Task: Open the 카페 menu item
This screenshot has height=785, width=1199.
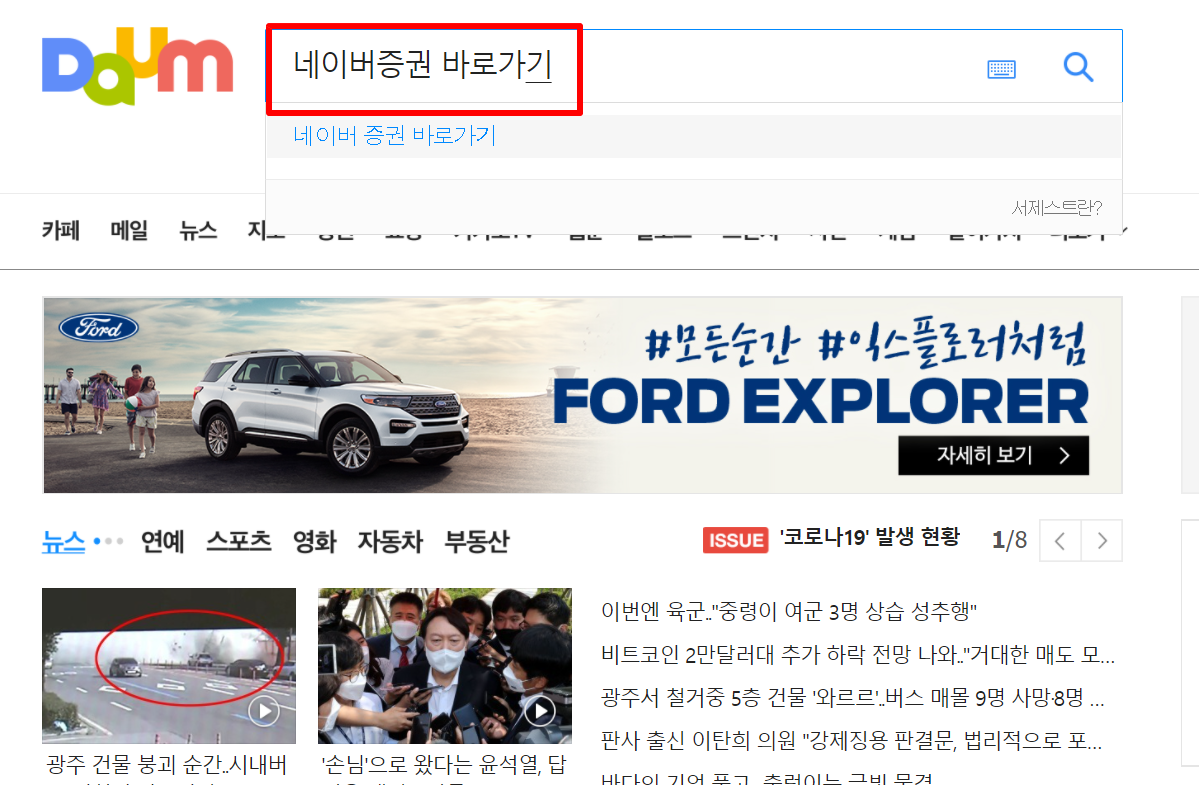Action: pos(61,230)
